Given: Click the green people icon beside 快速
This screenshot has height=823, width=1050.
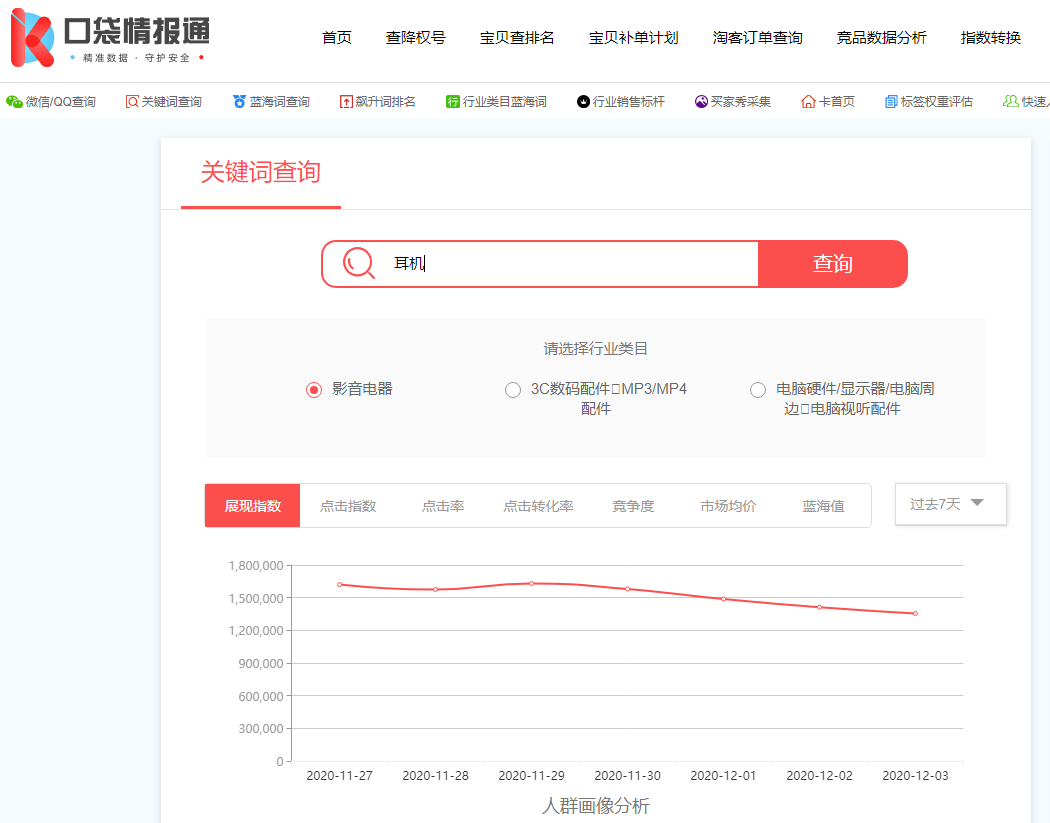Looking at the screenshot, I should tap(1010, 102).
